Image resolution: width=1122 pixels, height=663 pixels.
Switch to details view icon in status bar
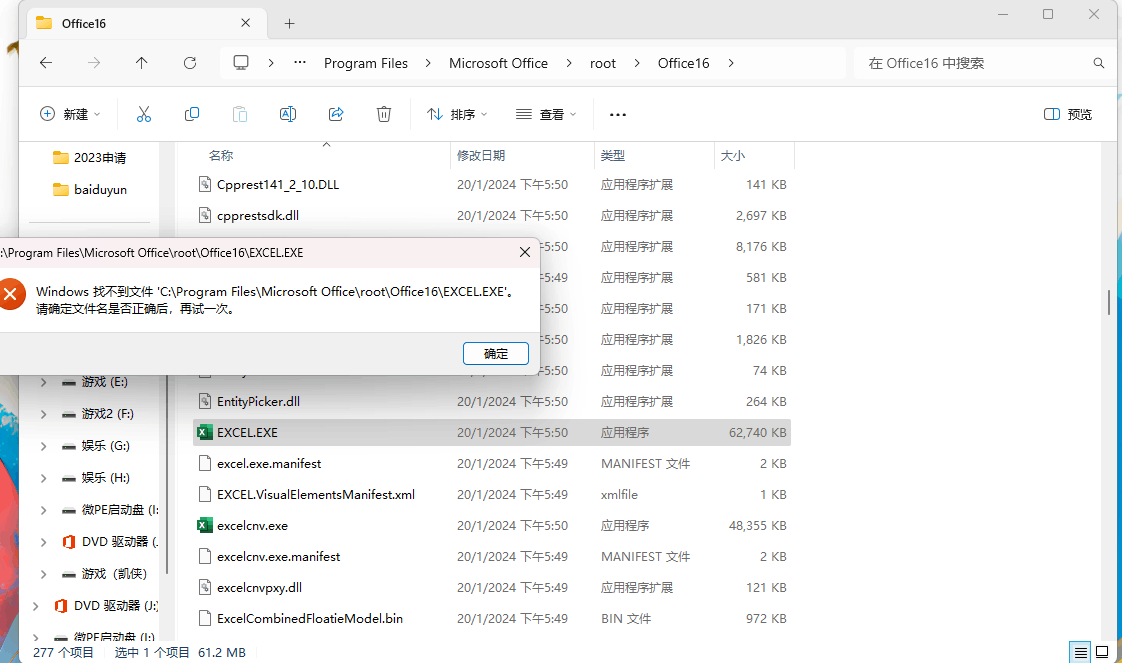pyautogui.click(x=1080, y=652)
